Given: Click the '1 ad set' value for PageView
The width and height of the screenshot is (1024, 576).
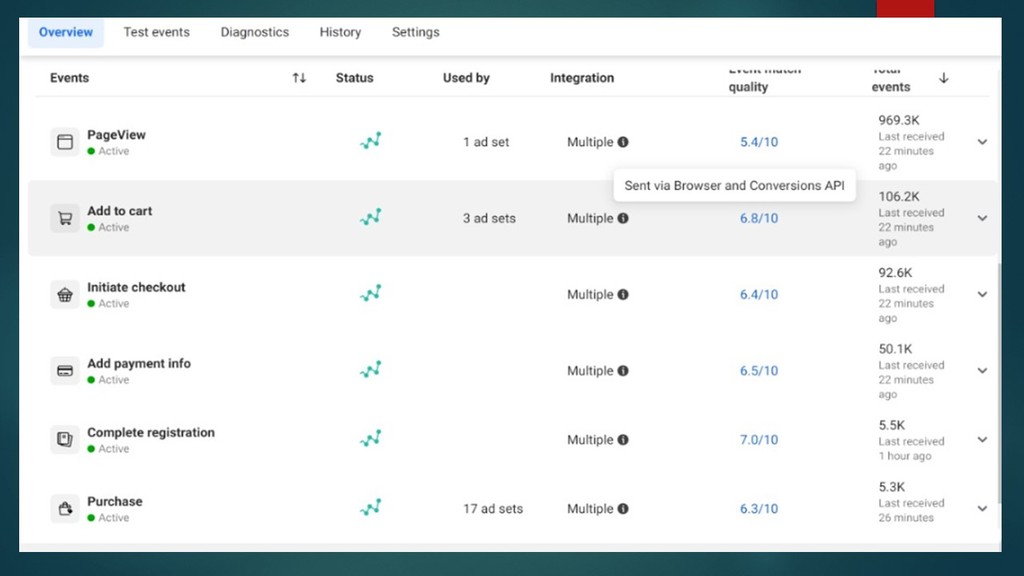Looking at the screenshot, I should (x=486, y=142).
